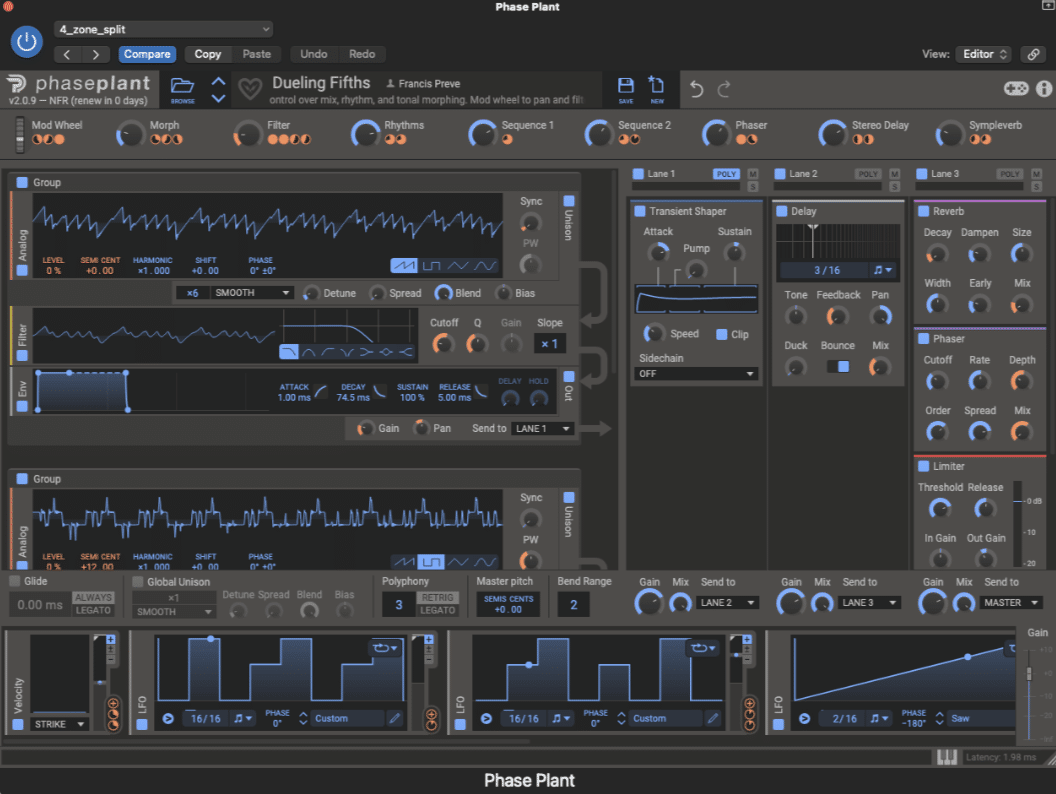Click the Phase Plant undo arrow
Viewport: 1056px width, 794px height.
point(696,89)
